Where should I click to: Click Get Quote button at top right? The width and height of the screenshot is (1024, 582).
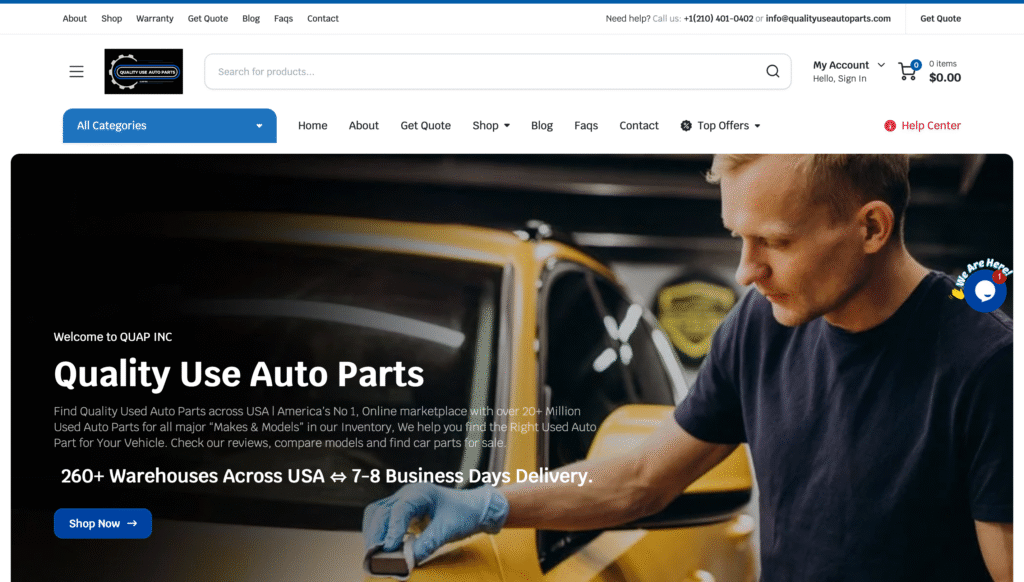(x=940, y=18)
